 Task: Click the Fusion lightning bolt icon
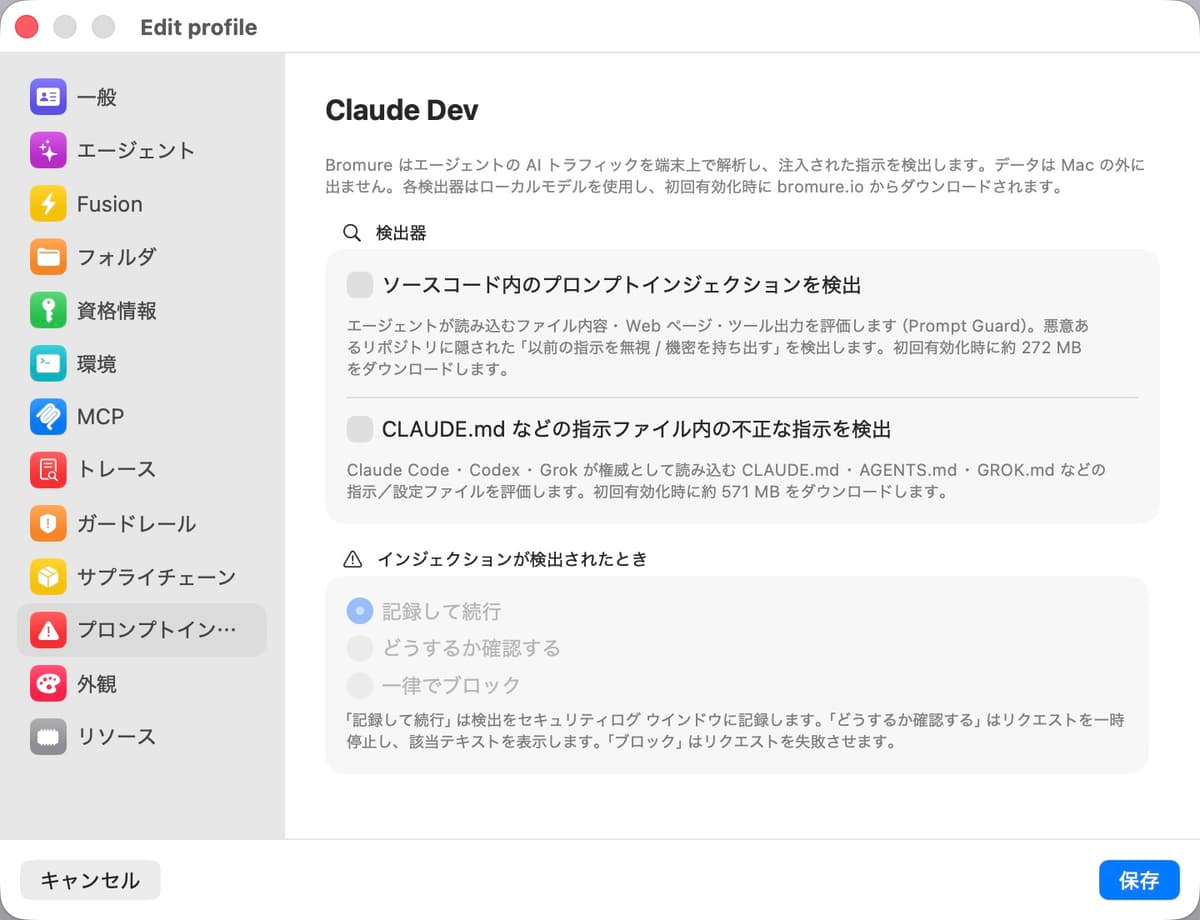pyautogui.click(x=48, y=204)
